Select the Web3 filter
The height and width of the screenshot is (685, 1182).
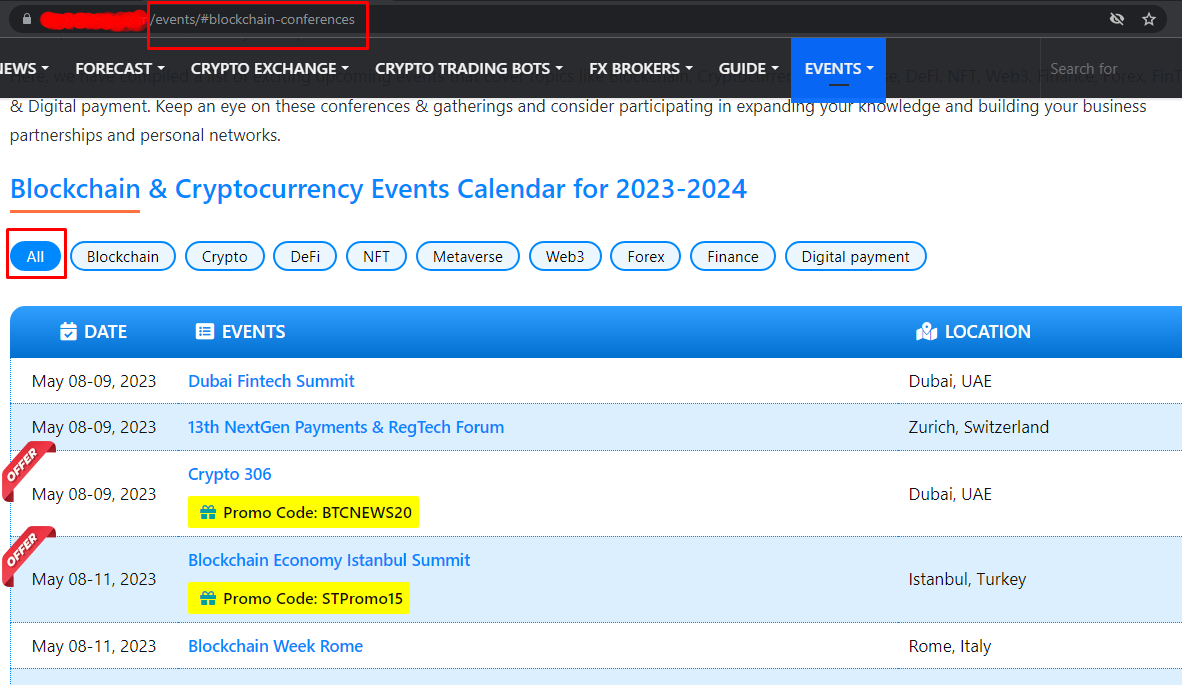(x=565, y=256)
